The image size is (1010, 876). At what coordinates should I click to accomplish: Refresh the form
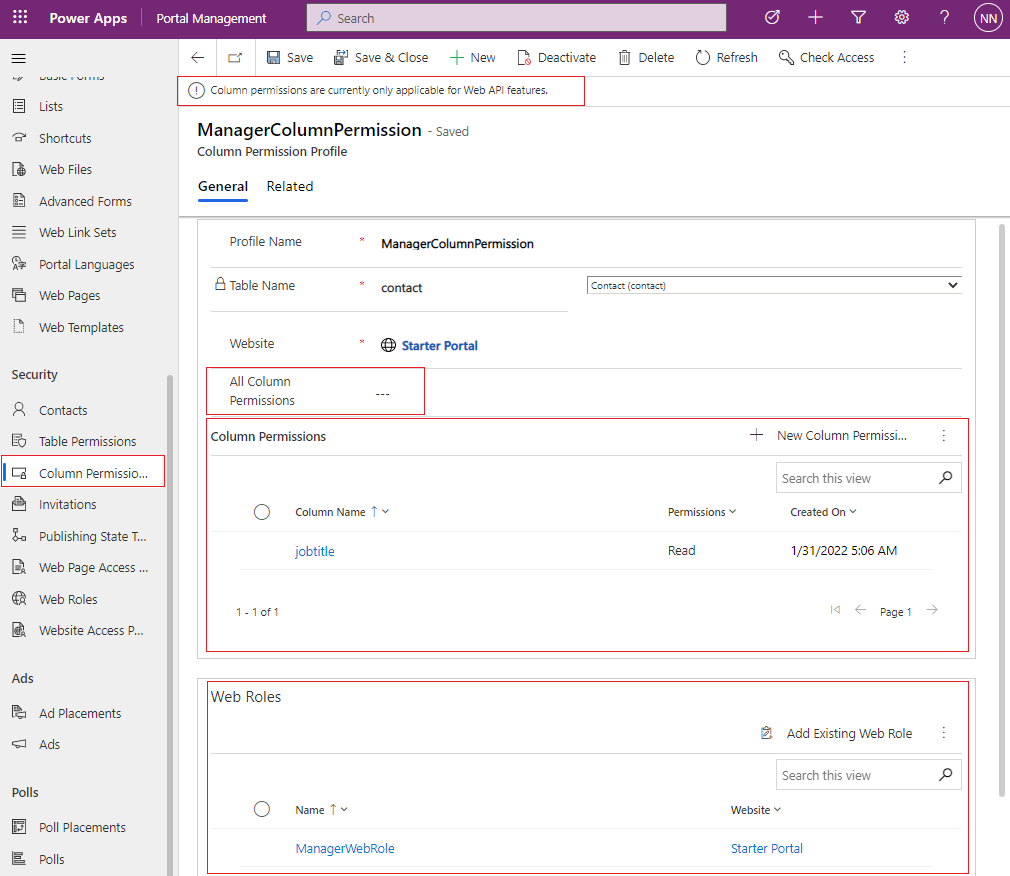tap(727, 57)
